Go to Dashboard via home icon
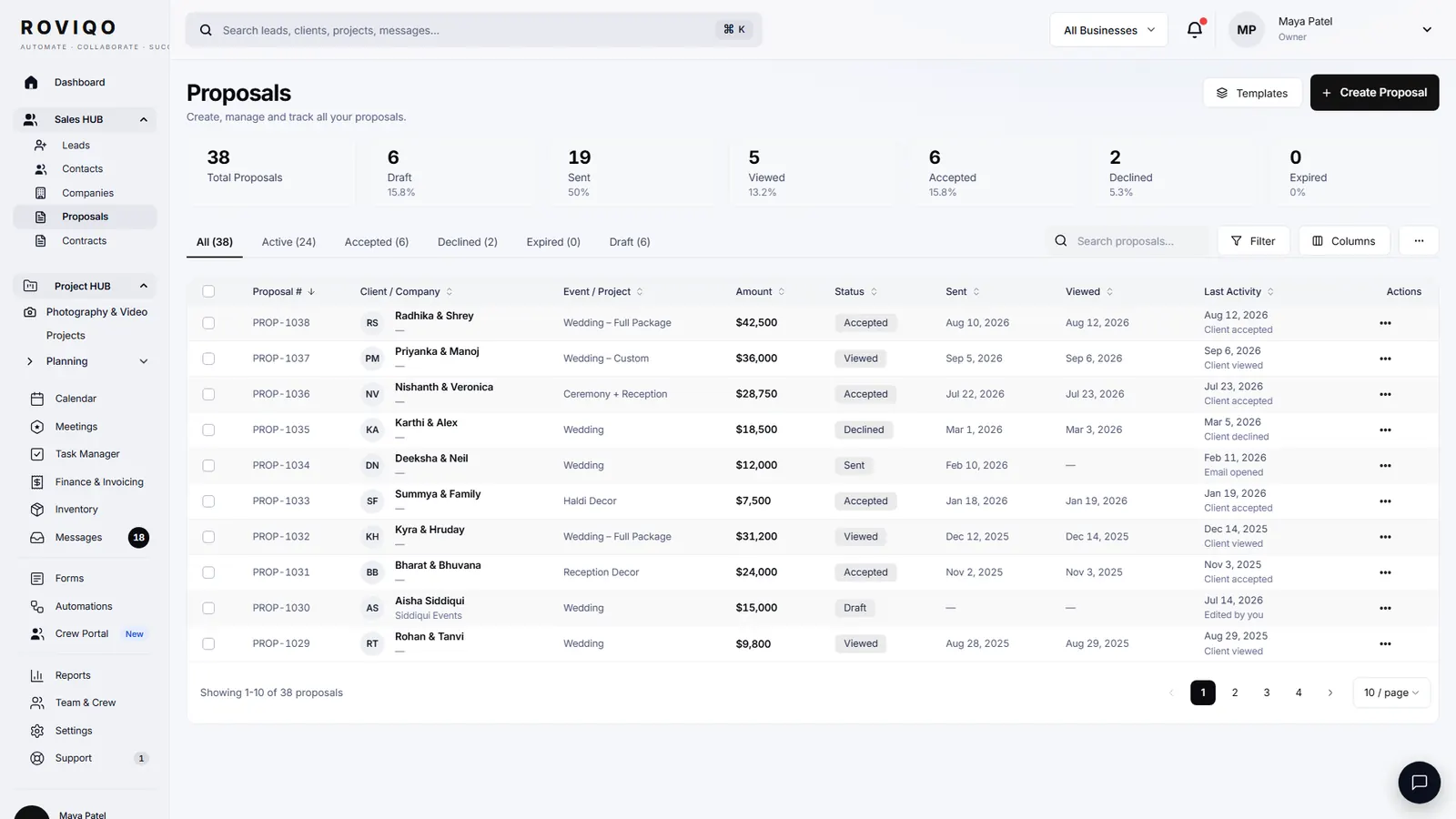The image size is (1456, 819). (x=31, y=82)
